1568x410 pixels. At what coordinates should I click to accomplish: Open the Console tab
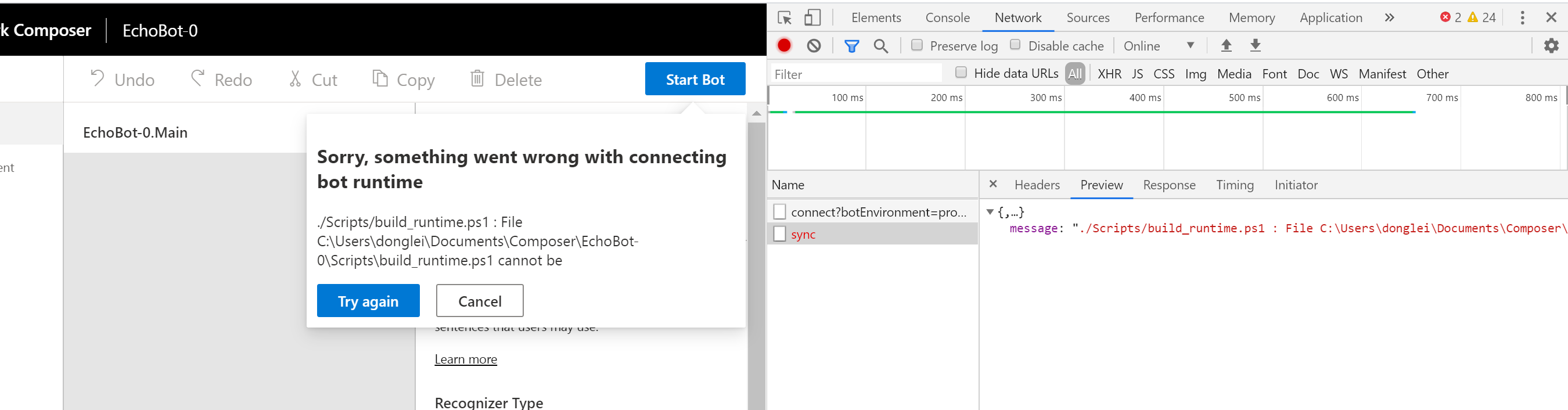tap(947, 17)
